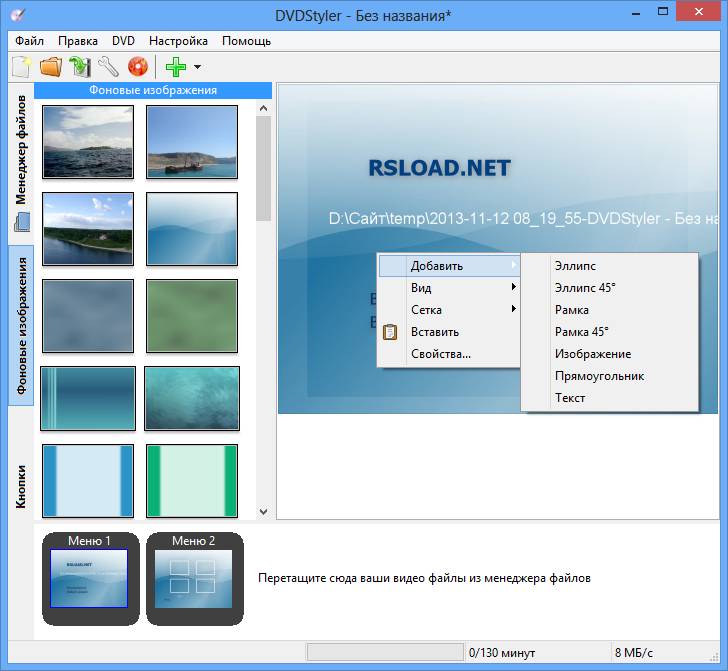Select the turquoise textured background thumbnail
This screenshot has height=671, width=728.
click(x=192, y=398)
